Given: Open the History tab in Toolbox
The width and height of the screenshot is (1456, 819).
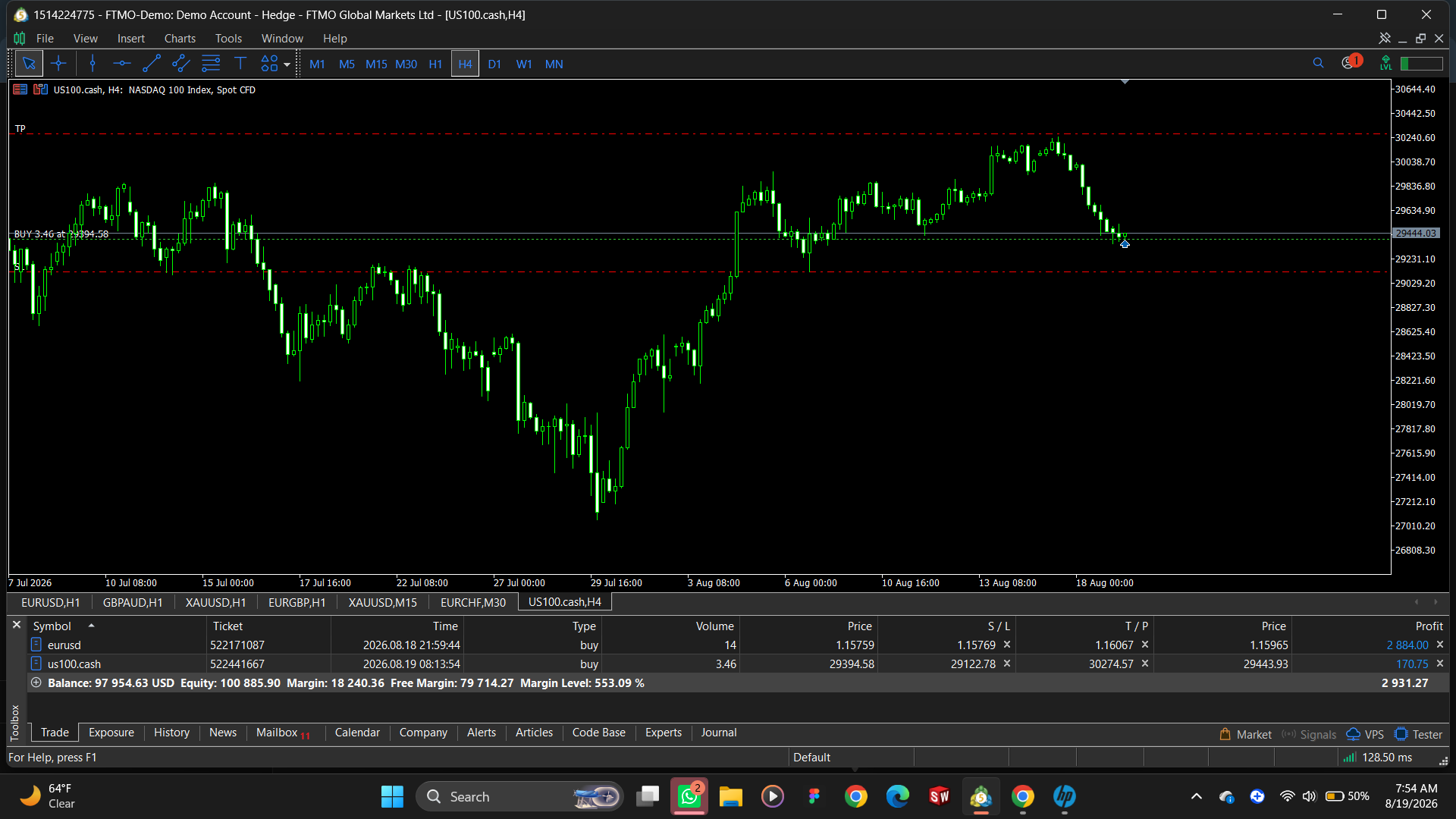Looking at the screenshot, I should click(171, 733).
